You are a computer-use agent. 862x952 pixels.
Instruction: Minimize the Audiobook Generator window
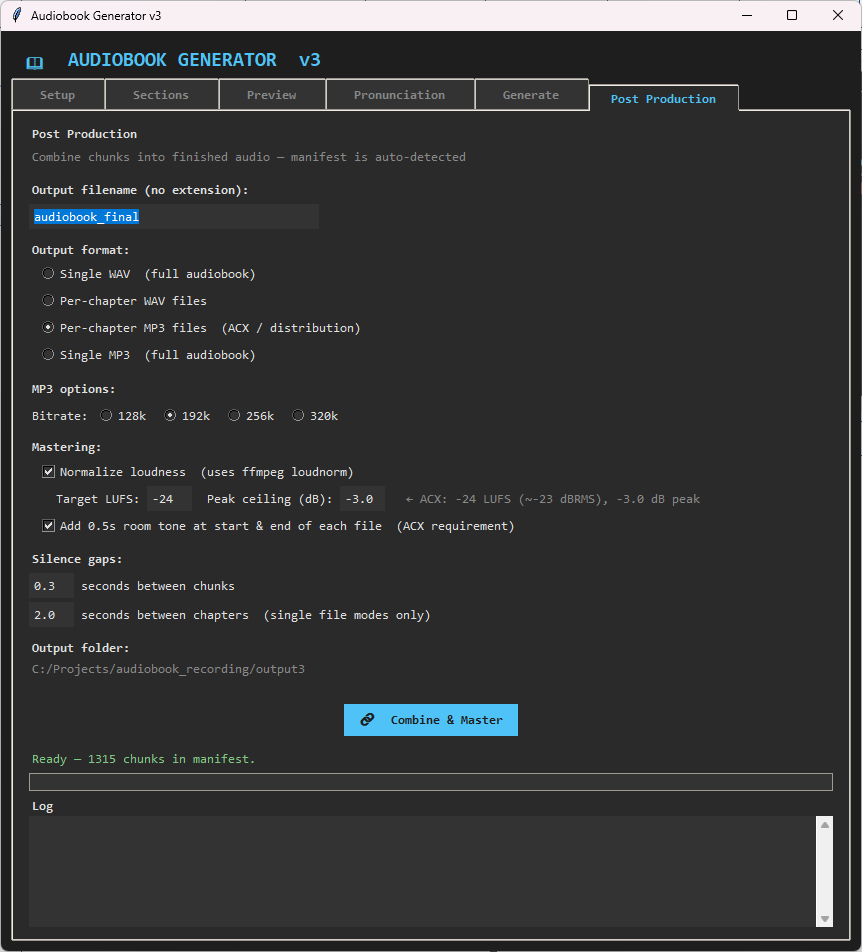pyautogui.click(x=747, y=15)
